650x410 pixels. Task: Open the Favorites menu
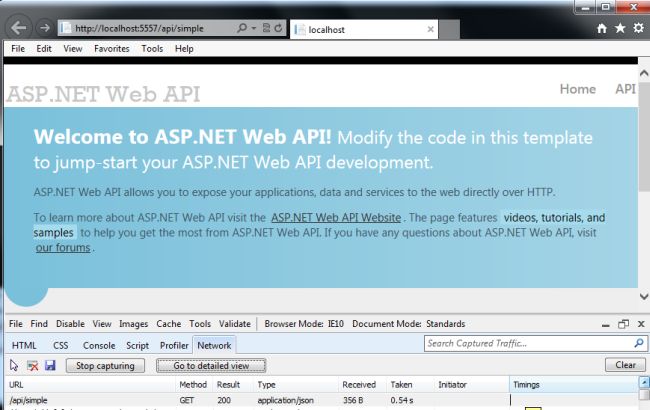(x=112, y=49)
